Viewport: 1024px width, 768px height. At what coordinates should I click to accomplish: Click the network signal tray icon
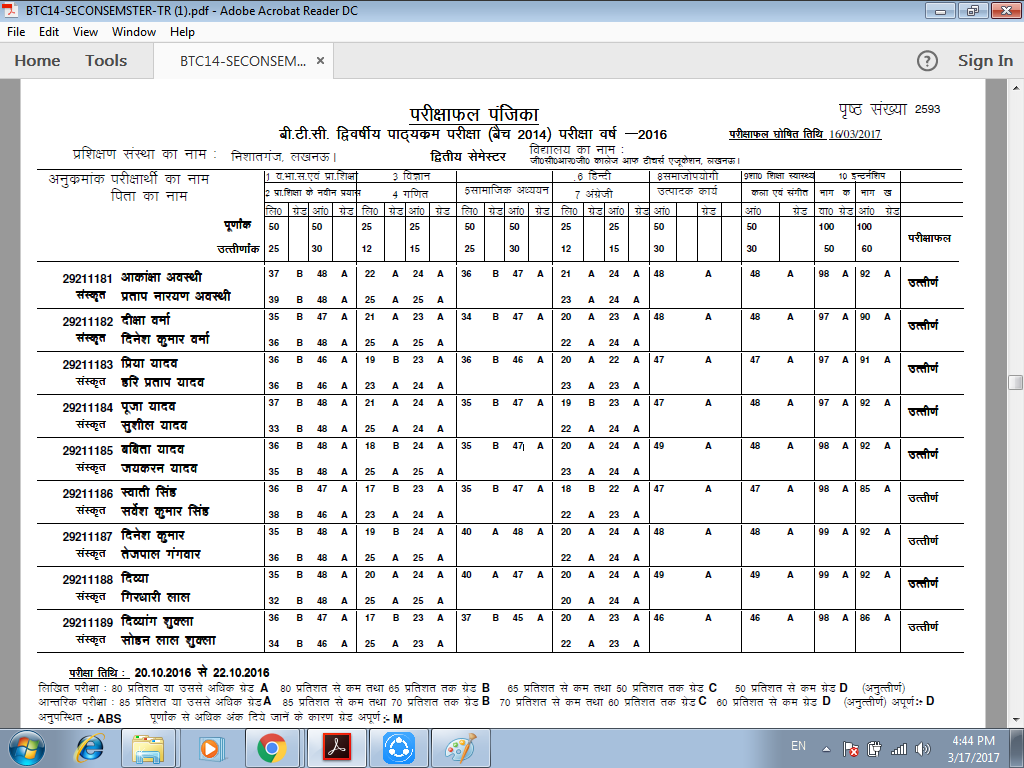coord(899,748)
